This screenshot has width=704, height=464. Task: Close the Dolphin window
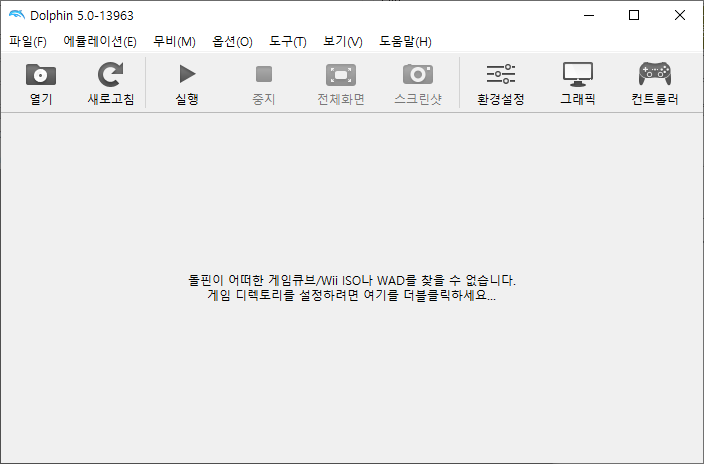pyautogui.click(x=680, y=15)
